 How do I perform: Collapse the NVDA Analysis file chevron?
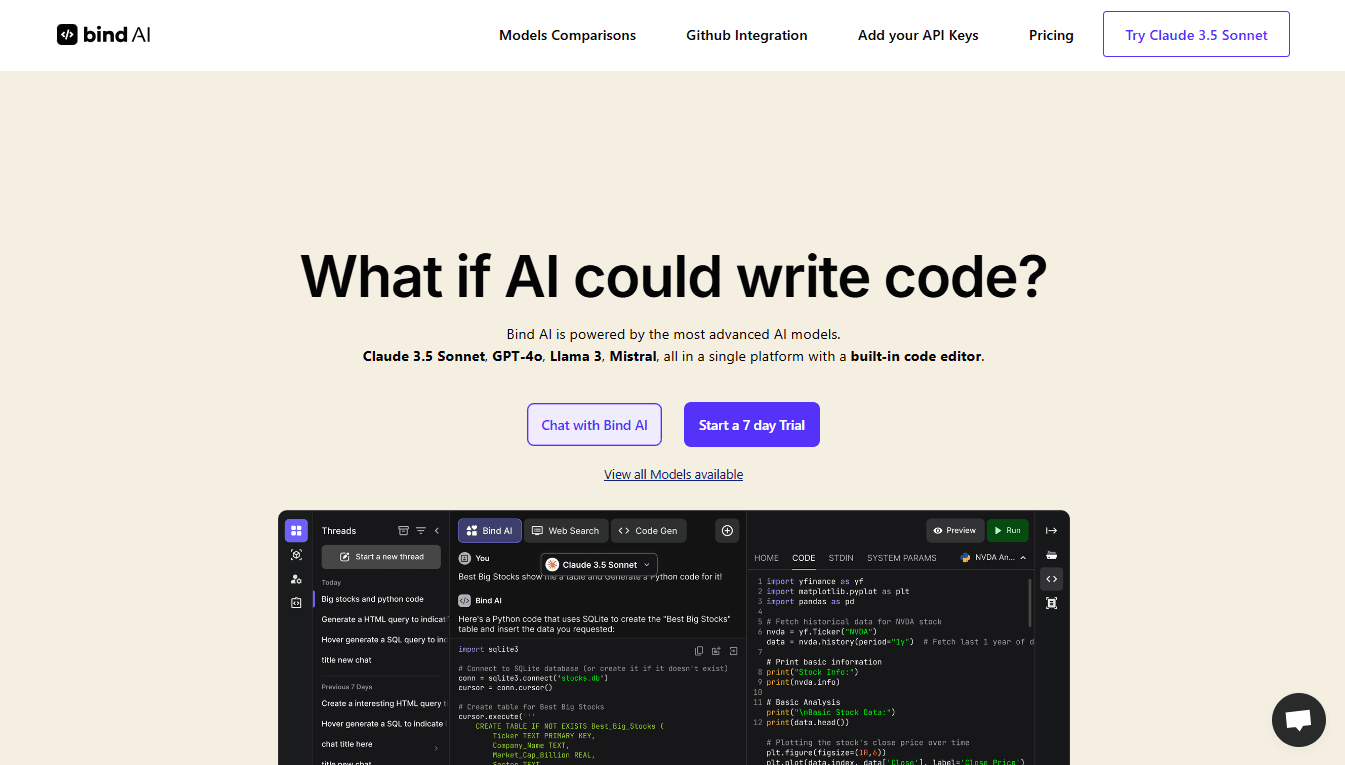1023,557
